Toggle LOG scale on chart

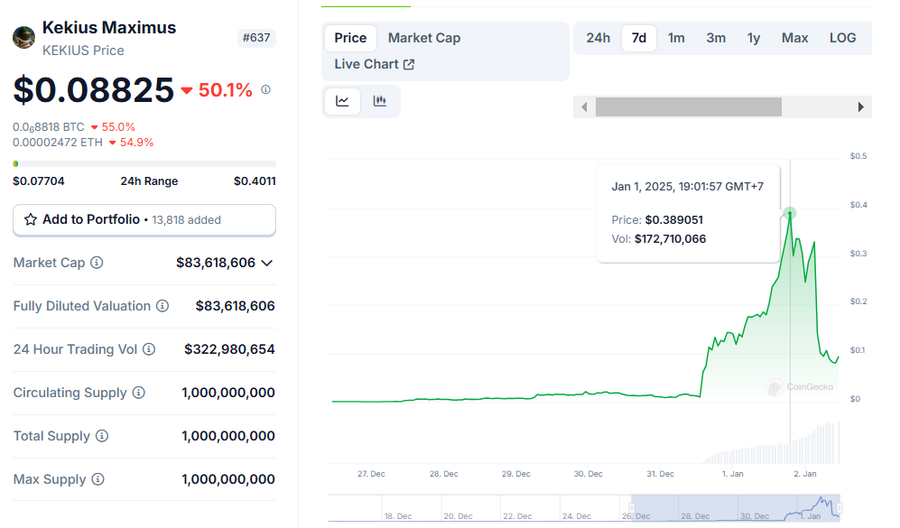click(x=842, y=38)
